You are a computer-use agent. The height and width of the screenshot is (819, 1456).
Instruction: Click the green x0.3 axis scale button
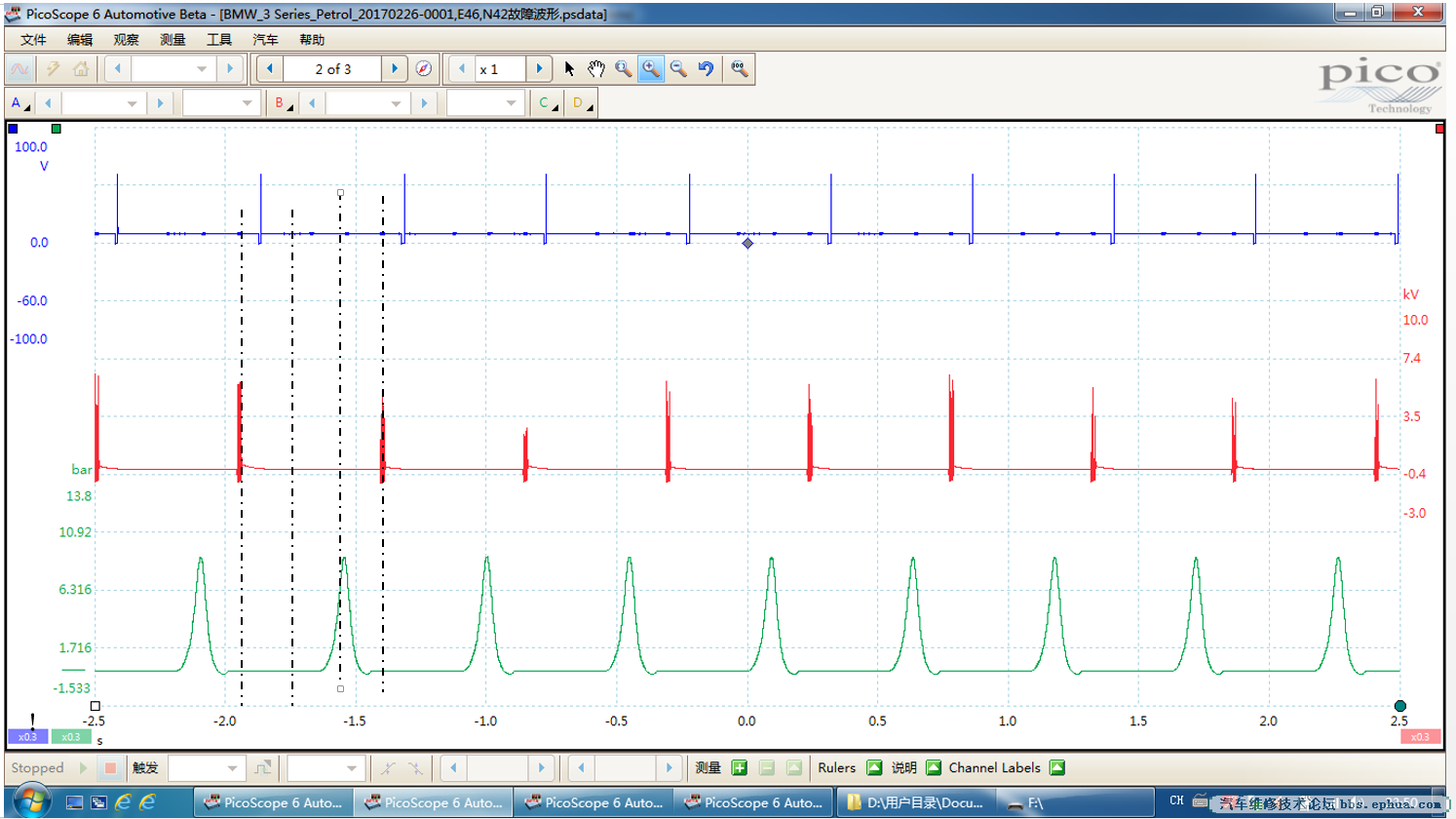(71, 737)
